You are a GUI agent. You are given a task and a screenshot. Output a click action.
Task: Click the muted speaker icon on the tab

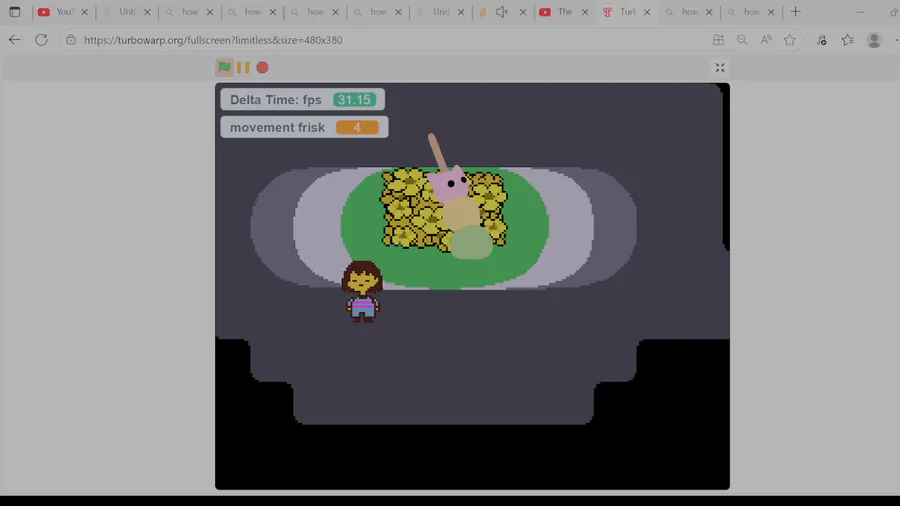pyautogui.click(x=502, y=11)
